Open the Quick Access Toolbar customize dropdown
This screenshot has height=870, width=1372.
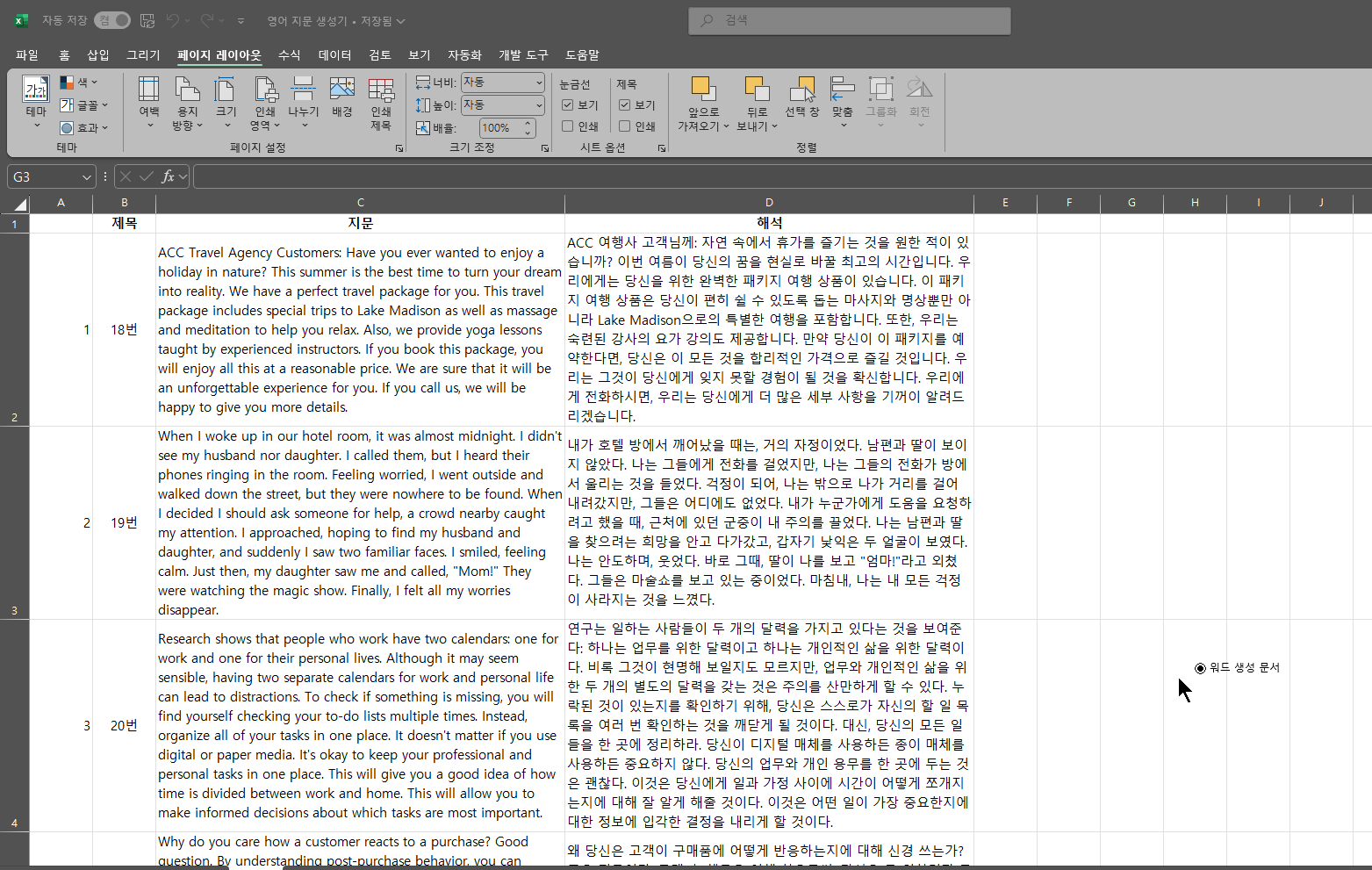click(x=241, y=20)
